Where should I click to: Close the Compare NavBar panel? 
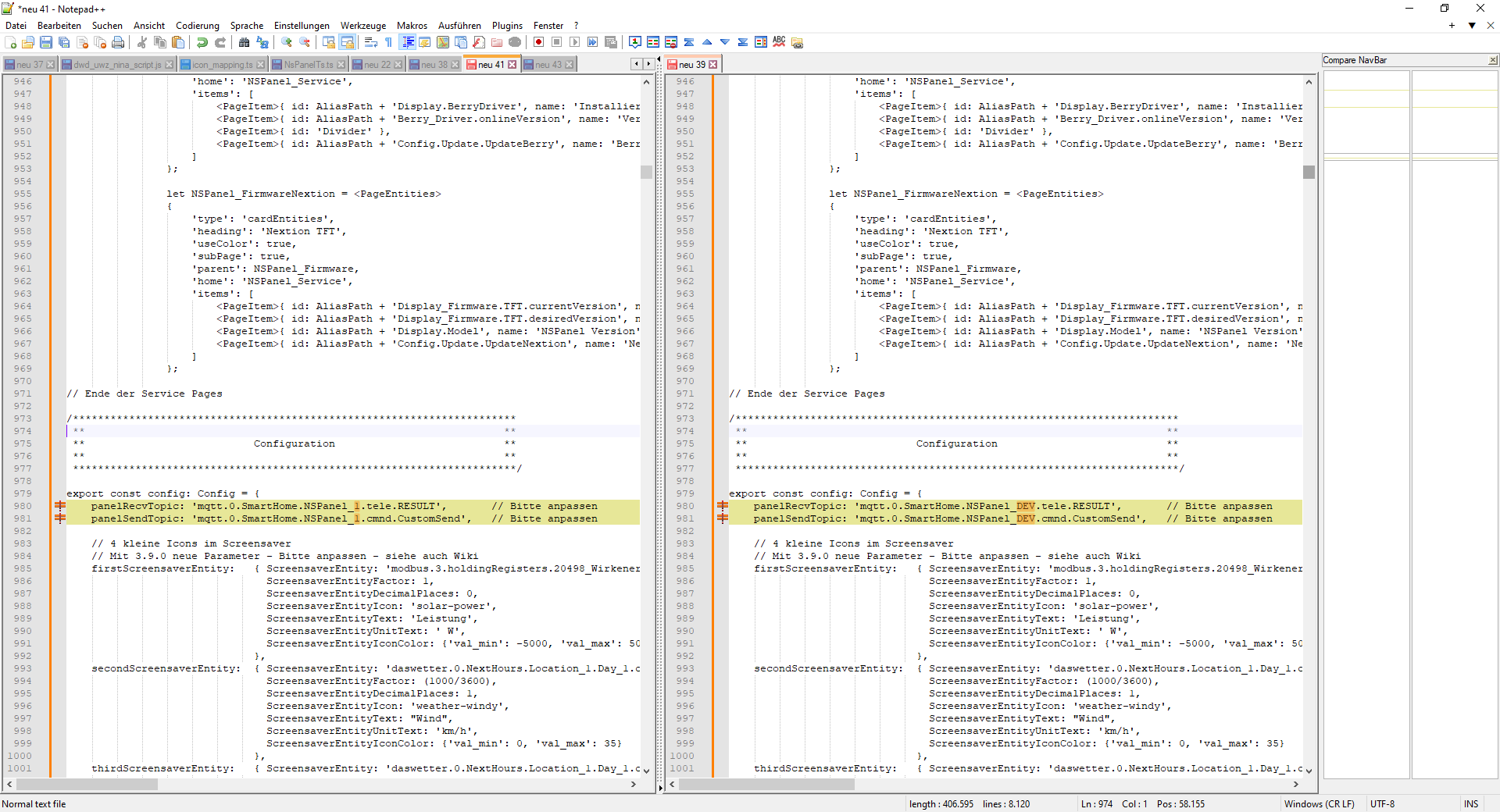[x=1493, y=60]
